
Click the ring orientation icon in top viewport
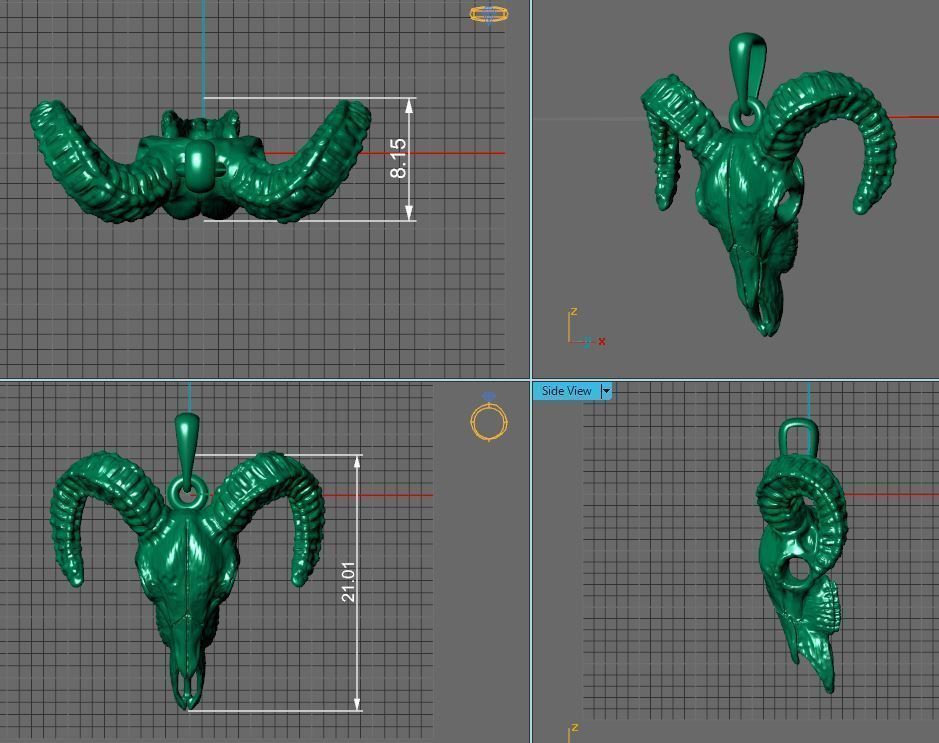coord(489,14)
